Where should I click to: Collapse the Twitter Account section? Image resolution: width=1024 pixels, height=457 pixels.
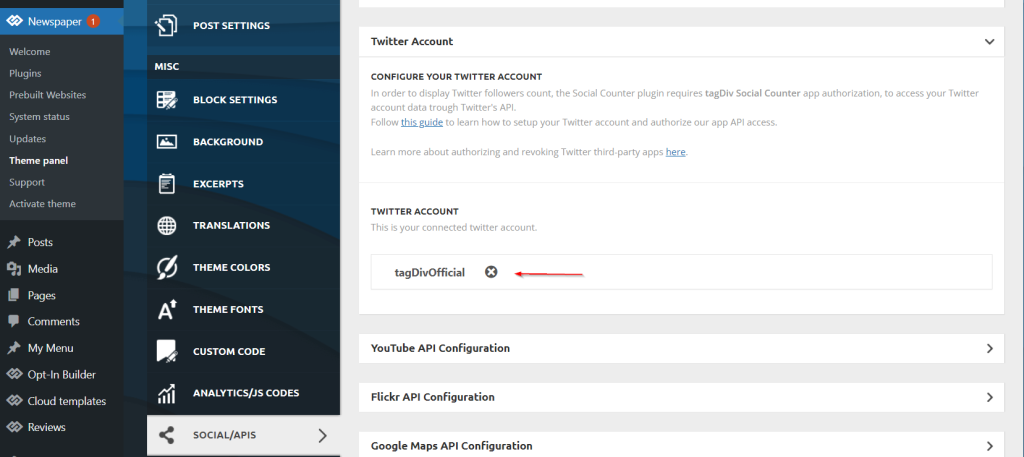pyautogui.click(x=989, y=42)
